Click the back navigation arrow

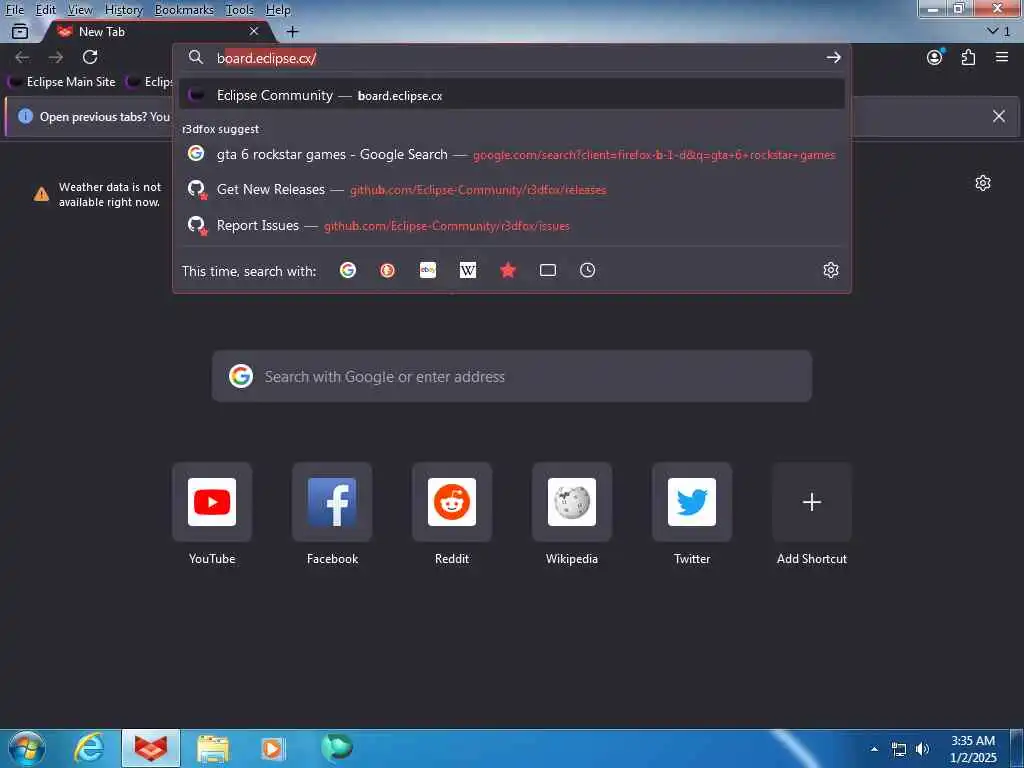[22, 57]
